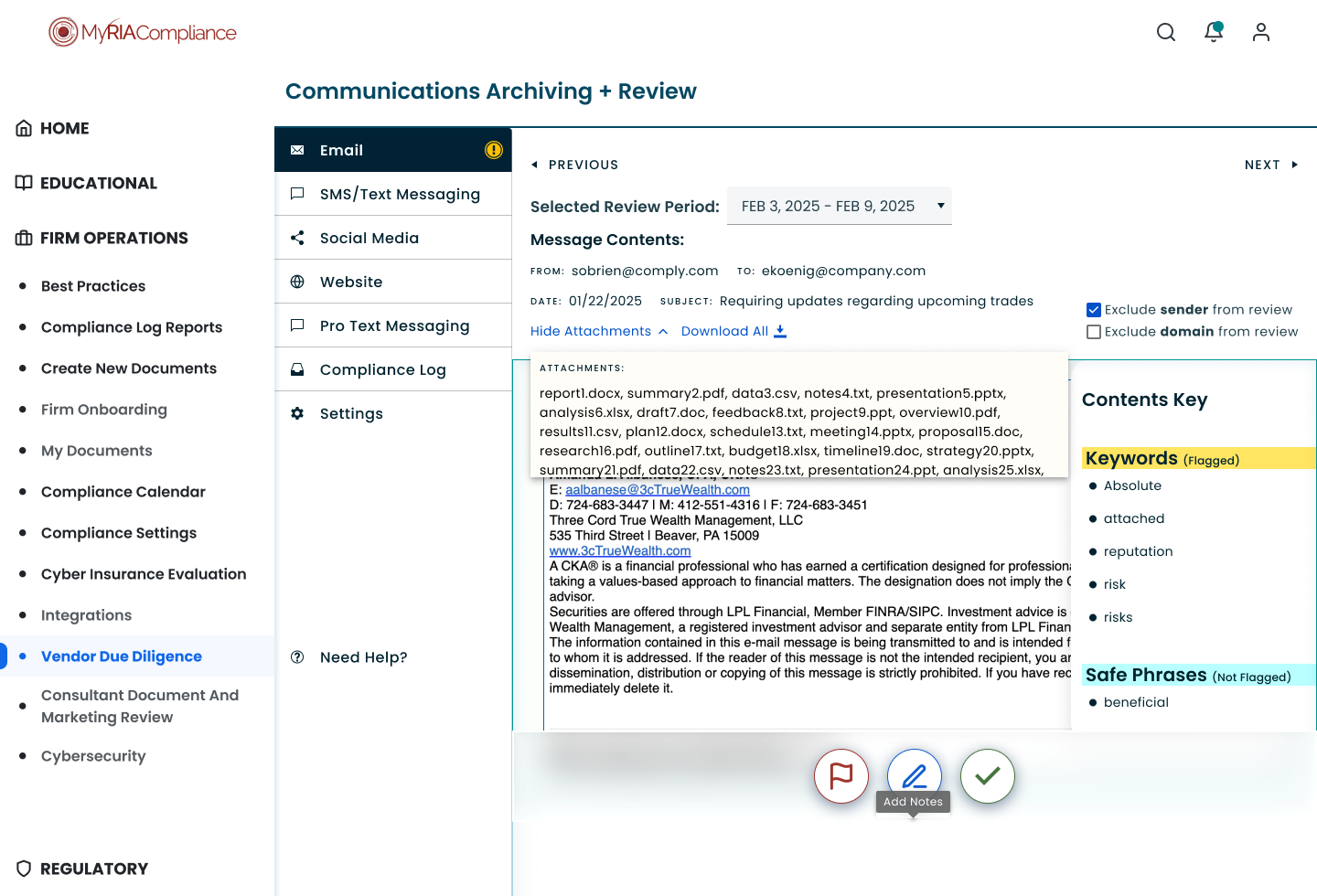Image resolution: width=1317 pixels, height=896 pixels.
Task: Go to NEXT message
Action: point(1271,165)
